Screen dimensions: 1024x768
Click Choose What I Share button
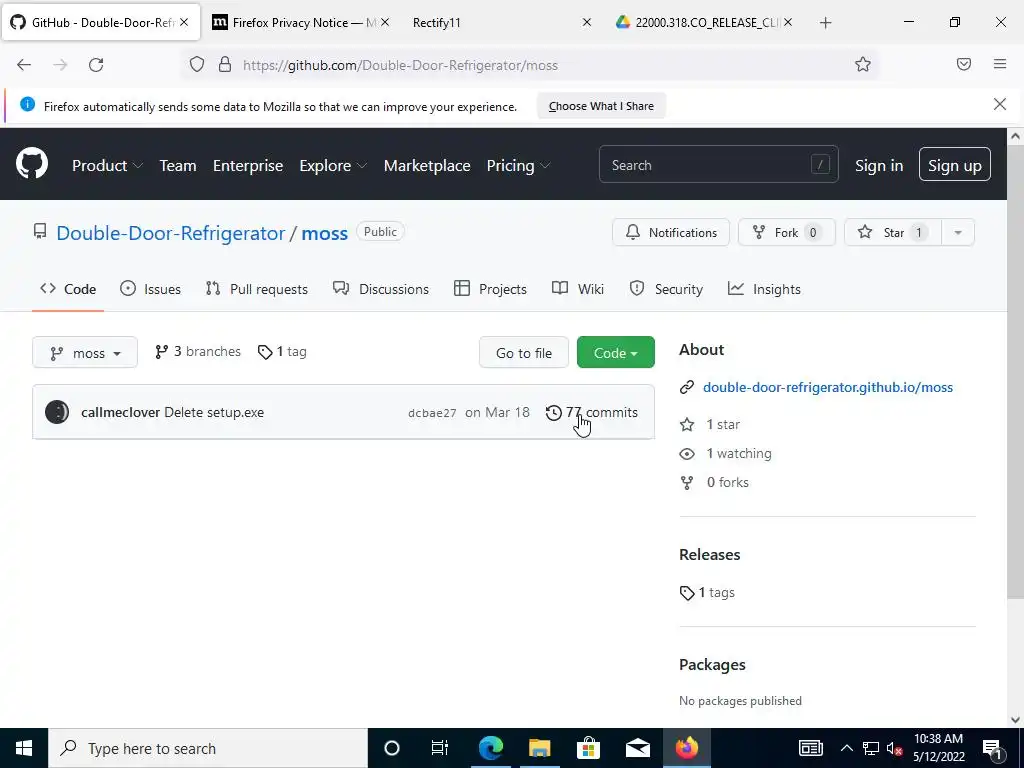pos(601,106)
